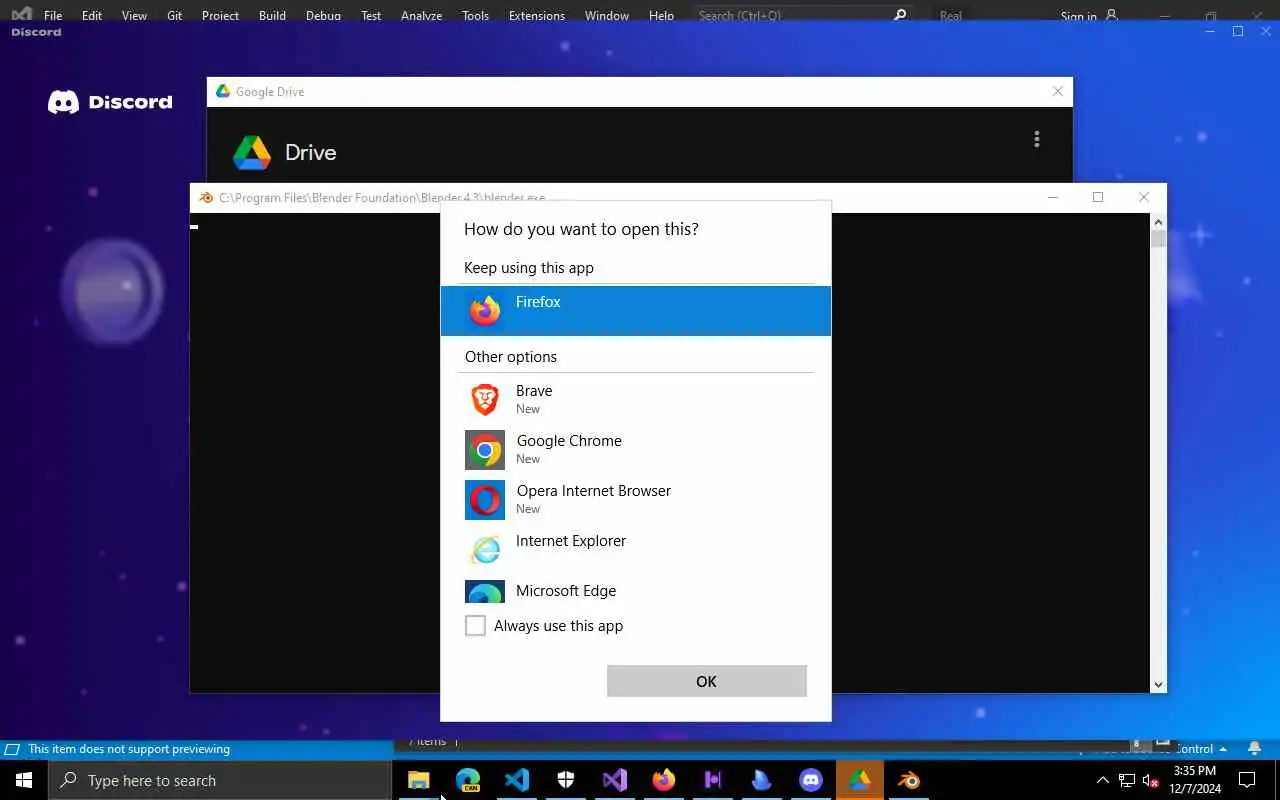Open Visual Studio Window menu
The height and width of the screenshot is (800, 1280).
(607, 16)
